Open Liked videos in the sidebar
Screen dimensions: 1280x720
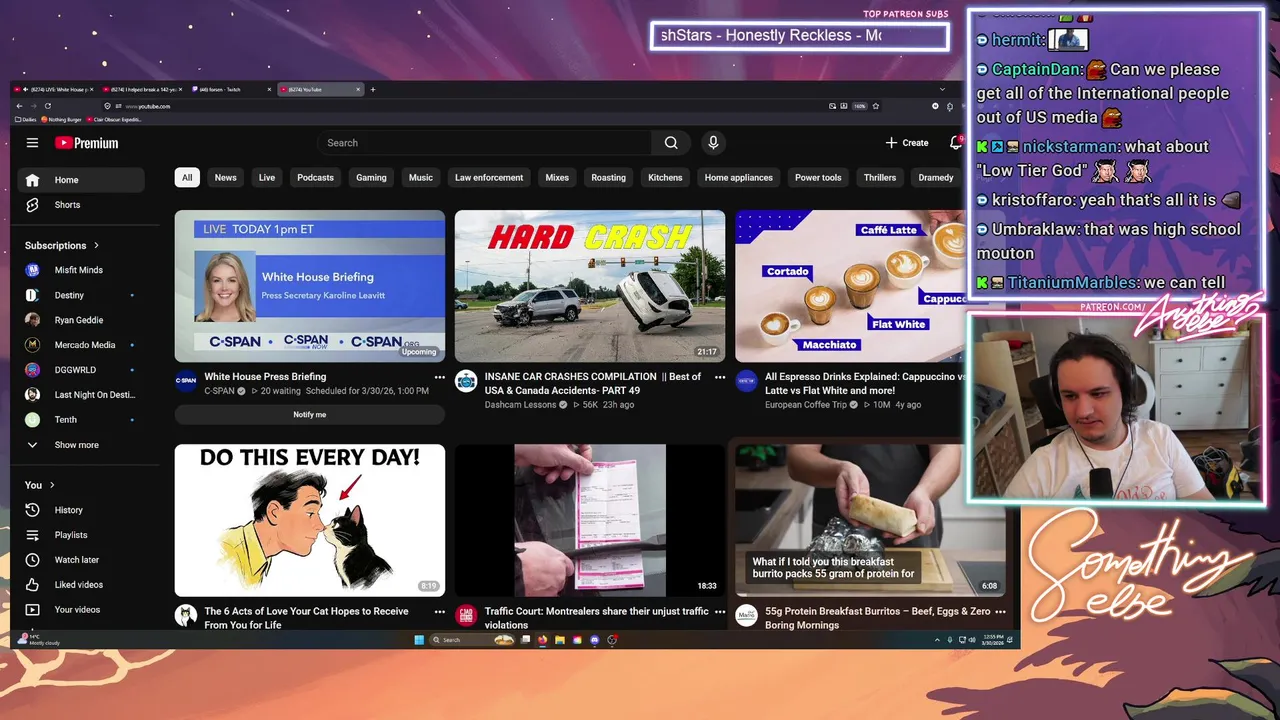(x=82, y=585)
